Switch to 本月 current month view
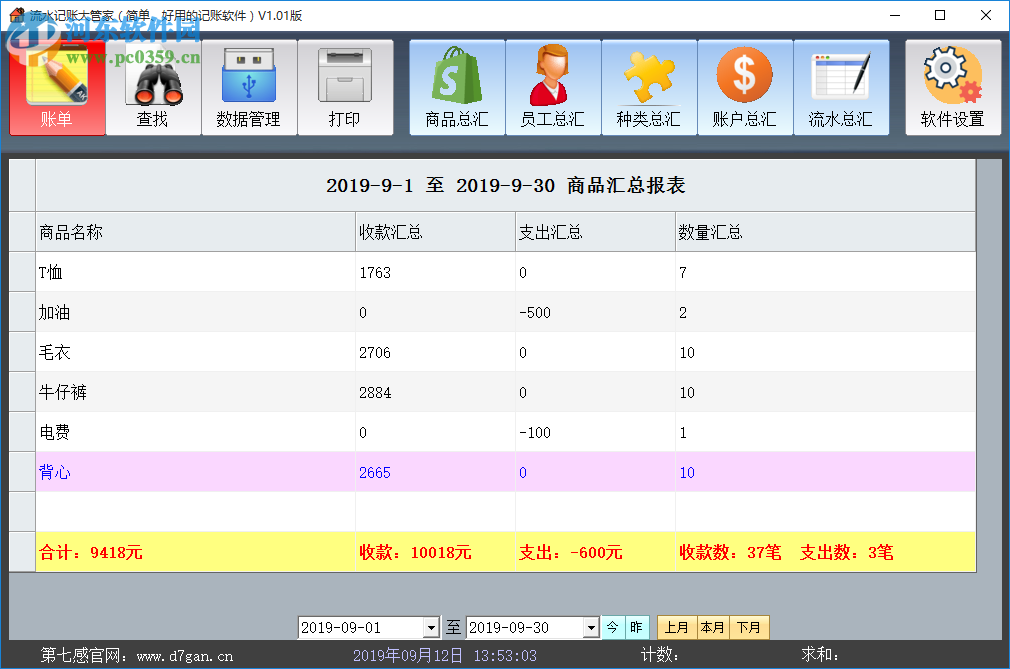Screen dimensions: 1010x669 [x=713, y=626]
